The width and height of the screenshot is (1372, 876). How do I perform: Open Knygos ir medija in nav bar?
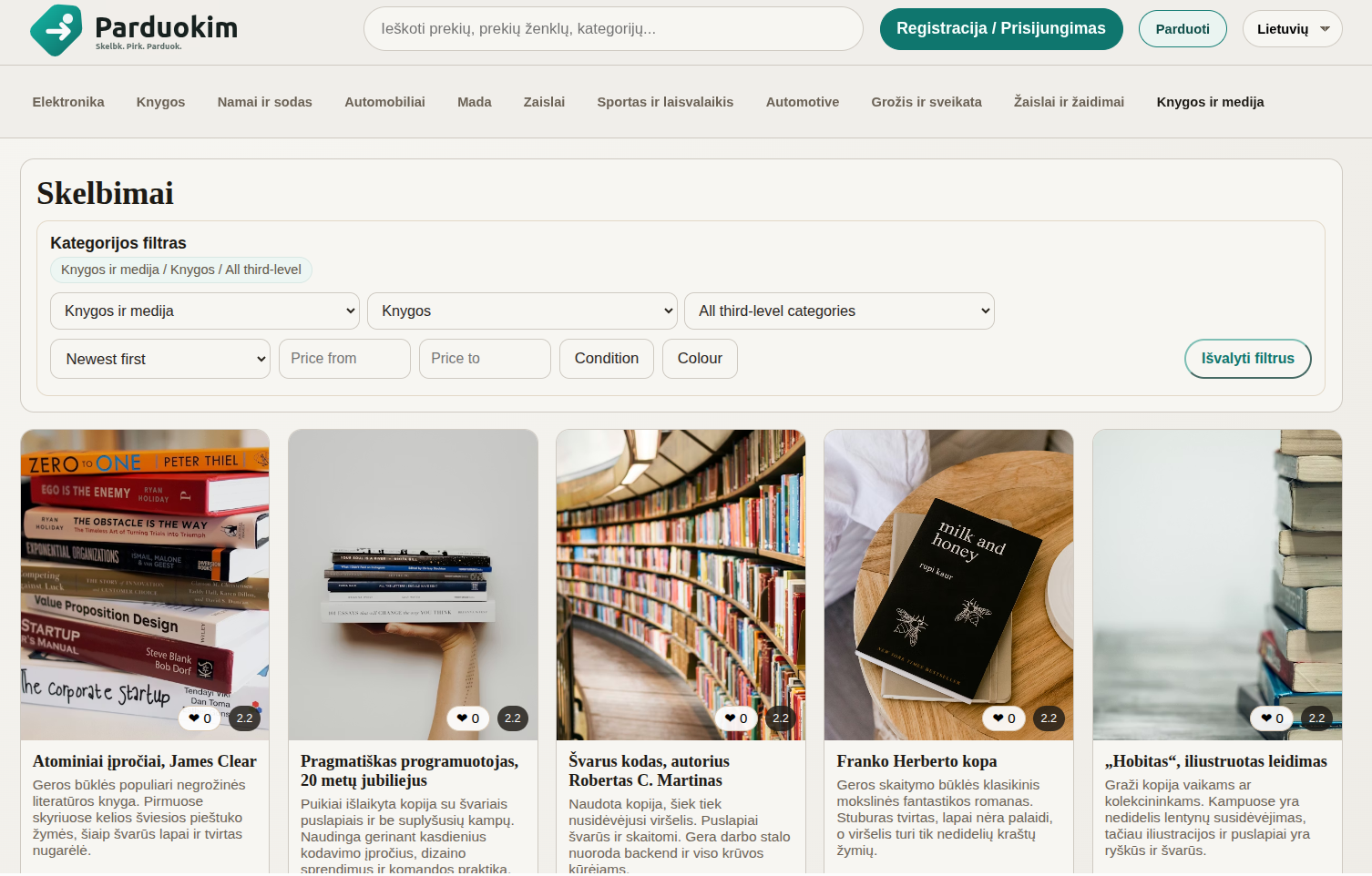tap(1210, 102)
